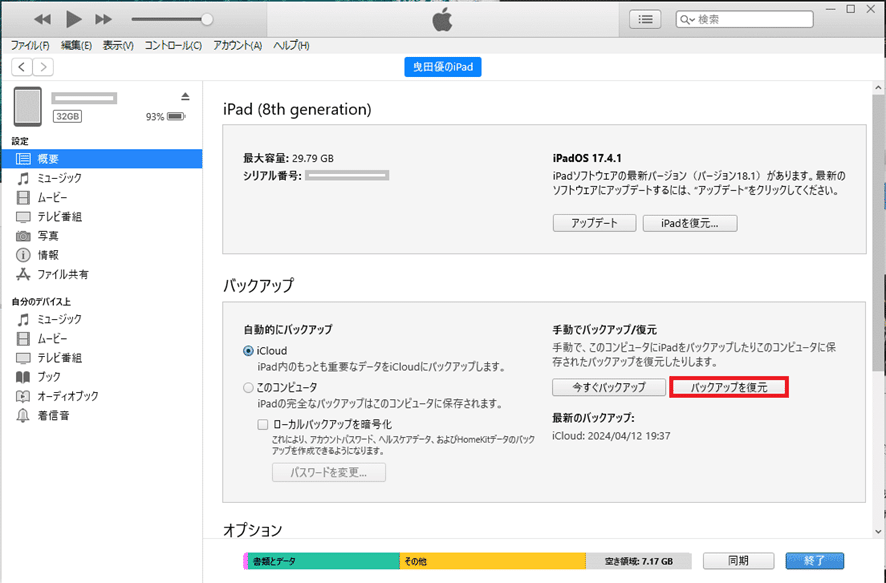Open 設定 ミュージック music note icon
The height and width of the screenshot is (583, 886).
[x=23, y=179]
